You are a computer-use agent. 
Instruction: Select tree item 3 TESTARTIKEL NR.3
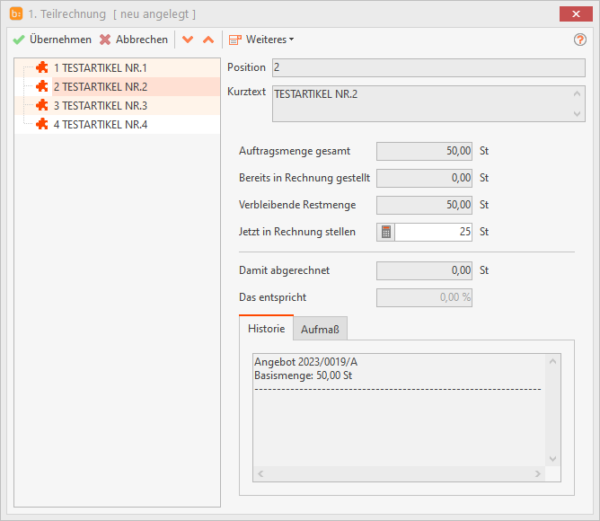click(x=99, y=106)
